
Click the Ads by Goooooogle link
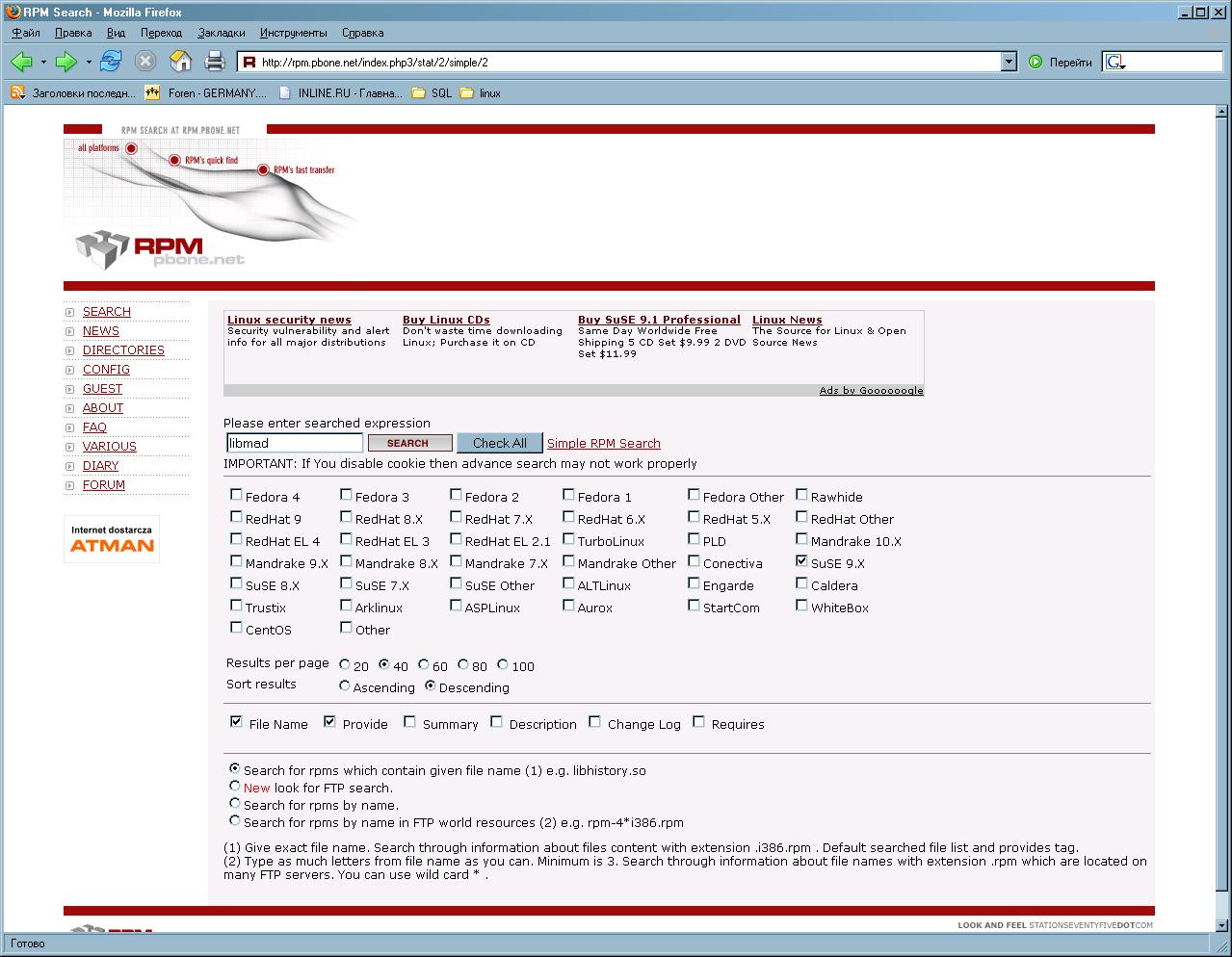click(871, 390)
